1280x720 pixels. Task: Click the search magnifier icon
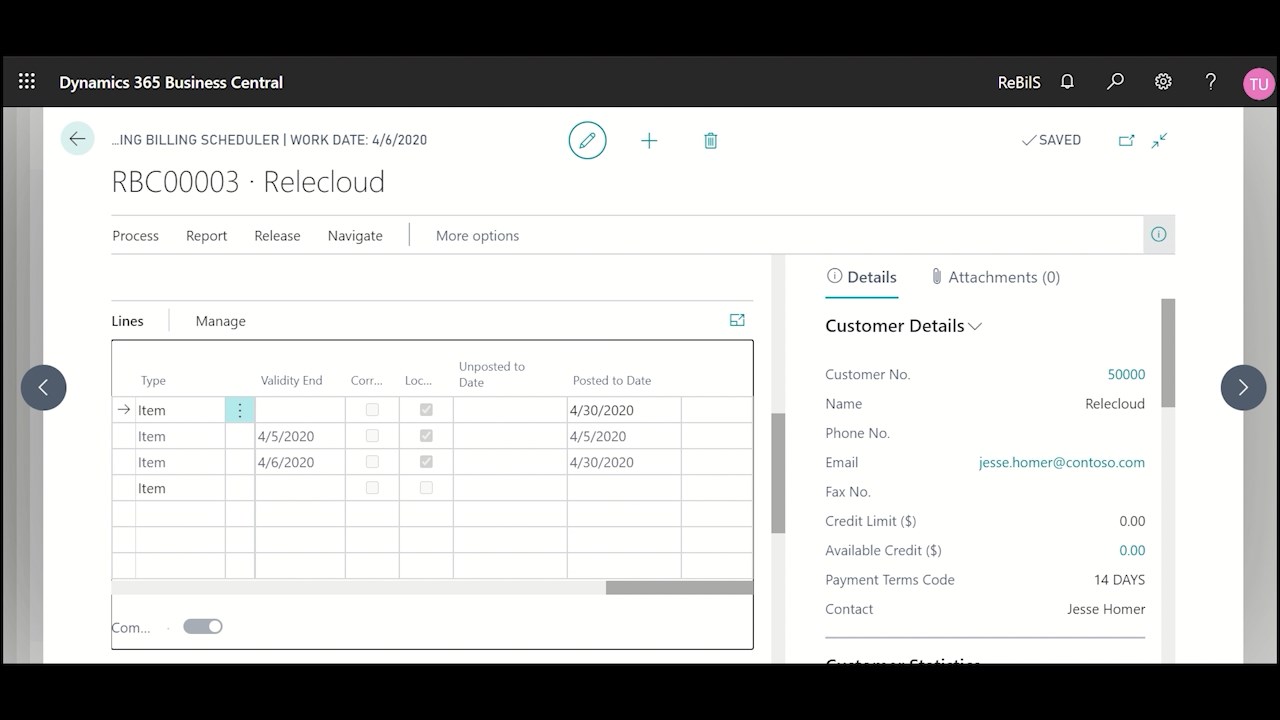(1115, 82)
